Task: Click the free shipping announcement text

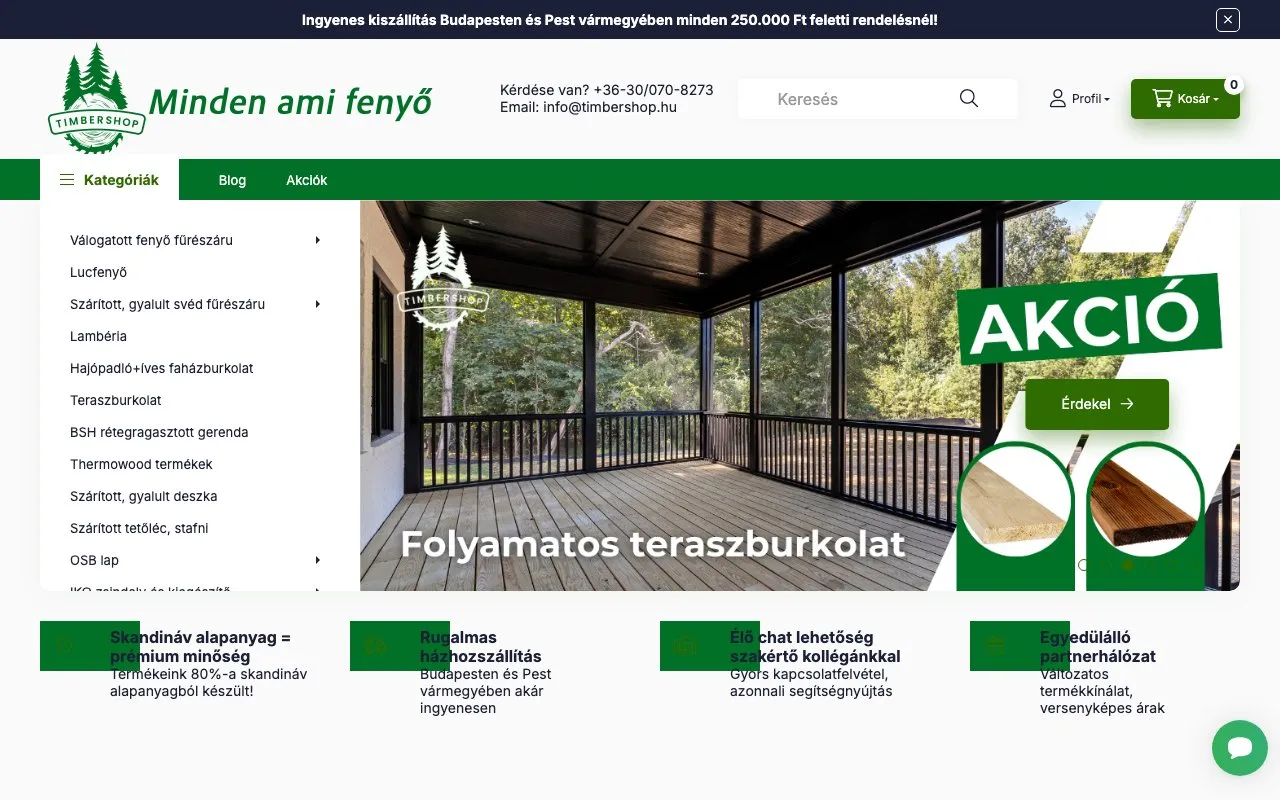Action: tap(620, 20)
